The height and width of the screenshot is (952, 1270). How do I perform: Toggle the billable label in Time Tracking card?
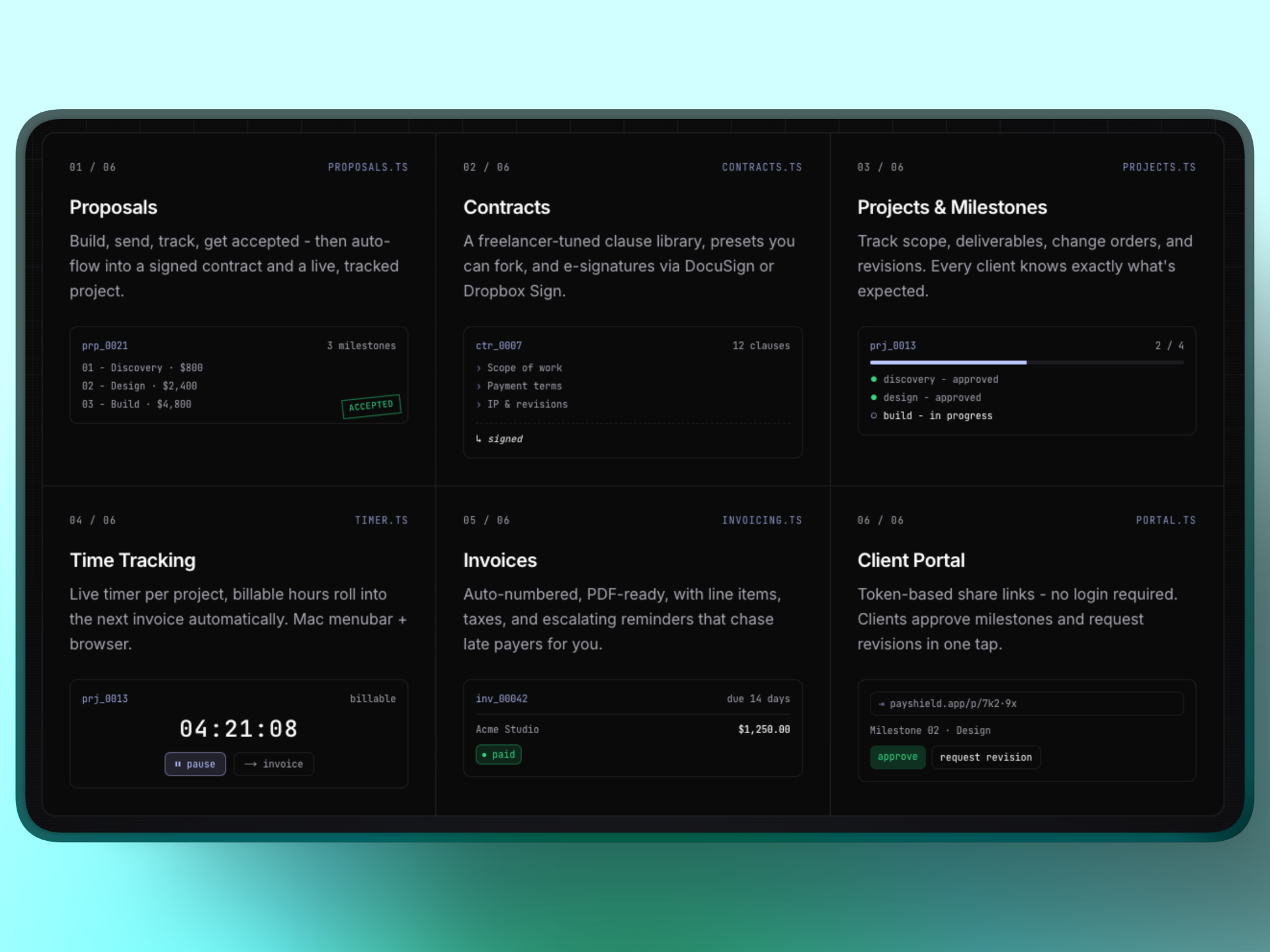click(372, 698)
